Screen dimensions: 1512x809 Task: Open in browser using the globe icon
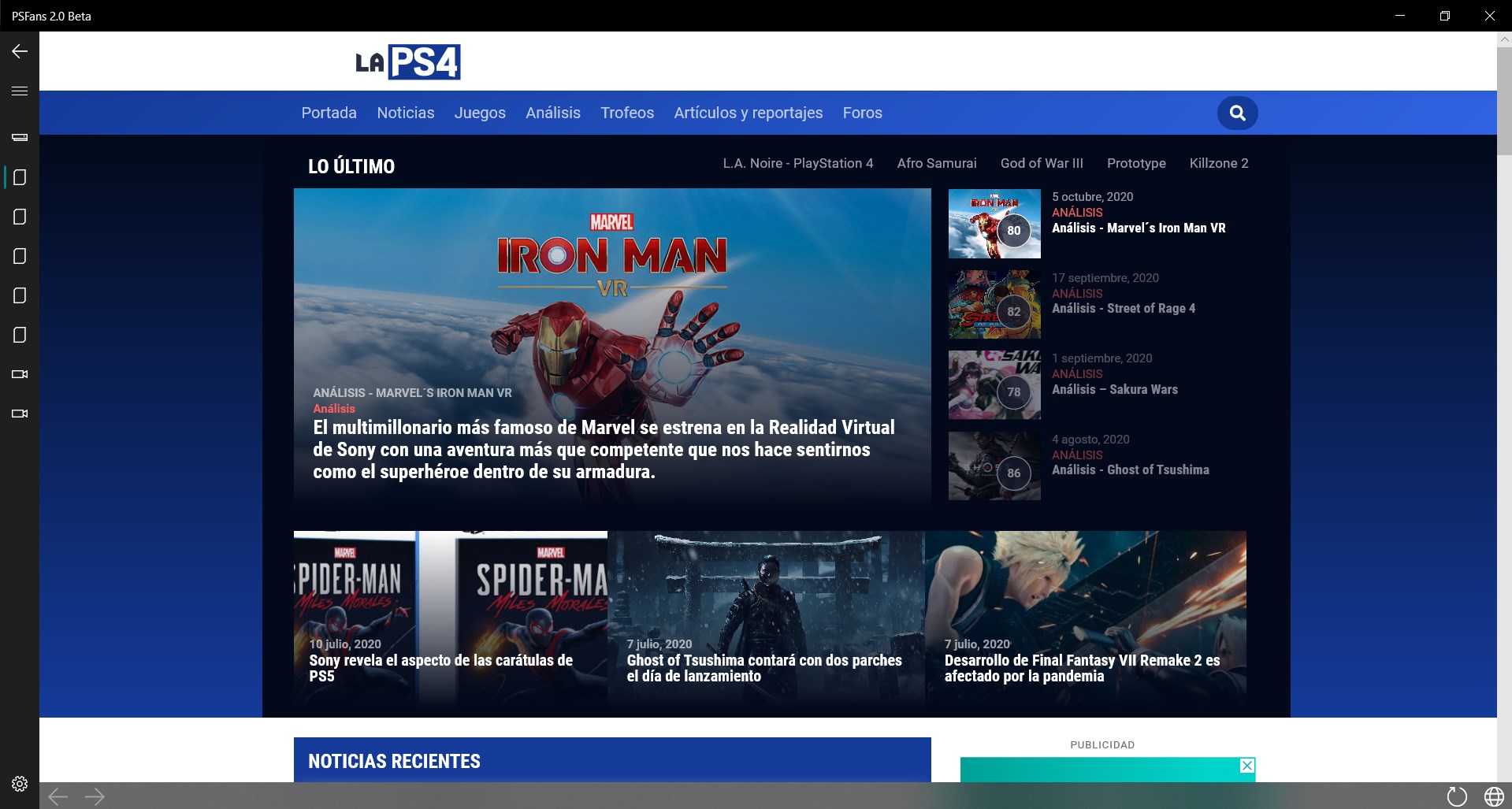(x=1494, y=796)
